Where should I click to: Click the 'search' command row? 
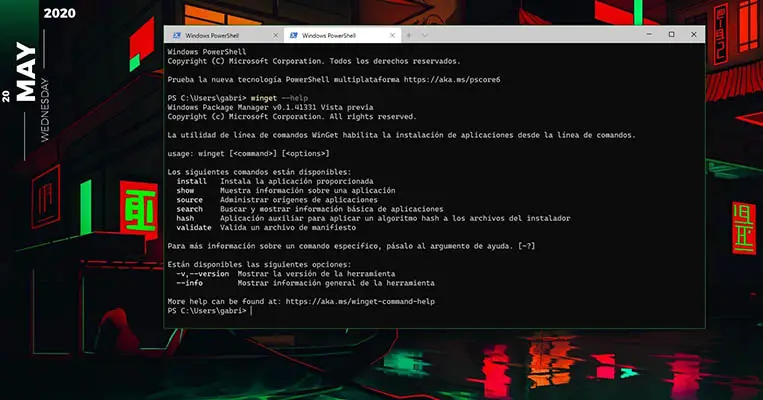tap(310, 209)
